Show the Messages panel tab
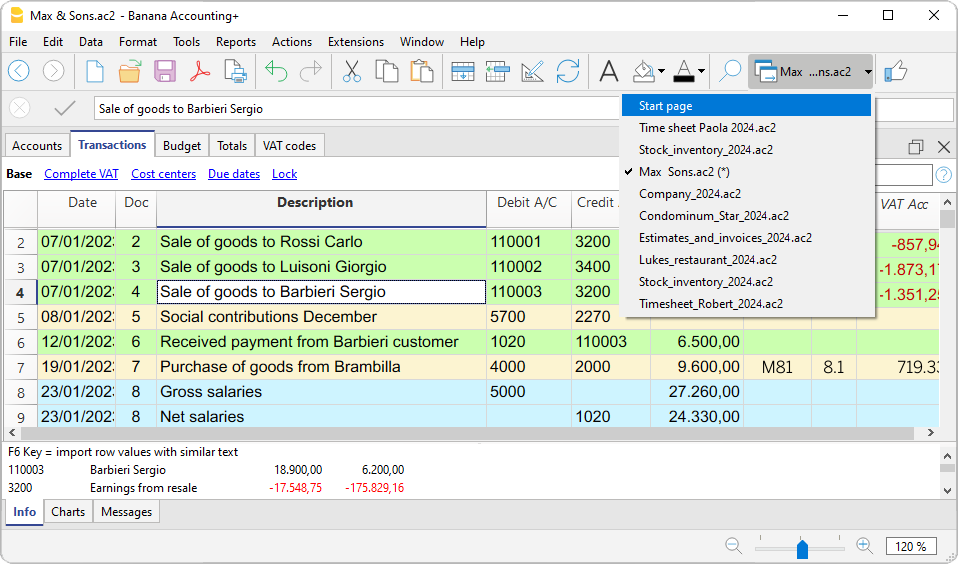 tap(126, 511)
